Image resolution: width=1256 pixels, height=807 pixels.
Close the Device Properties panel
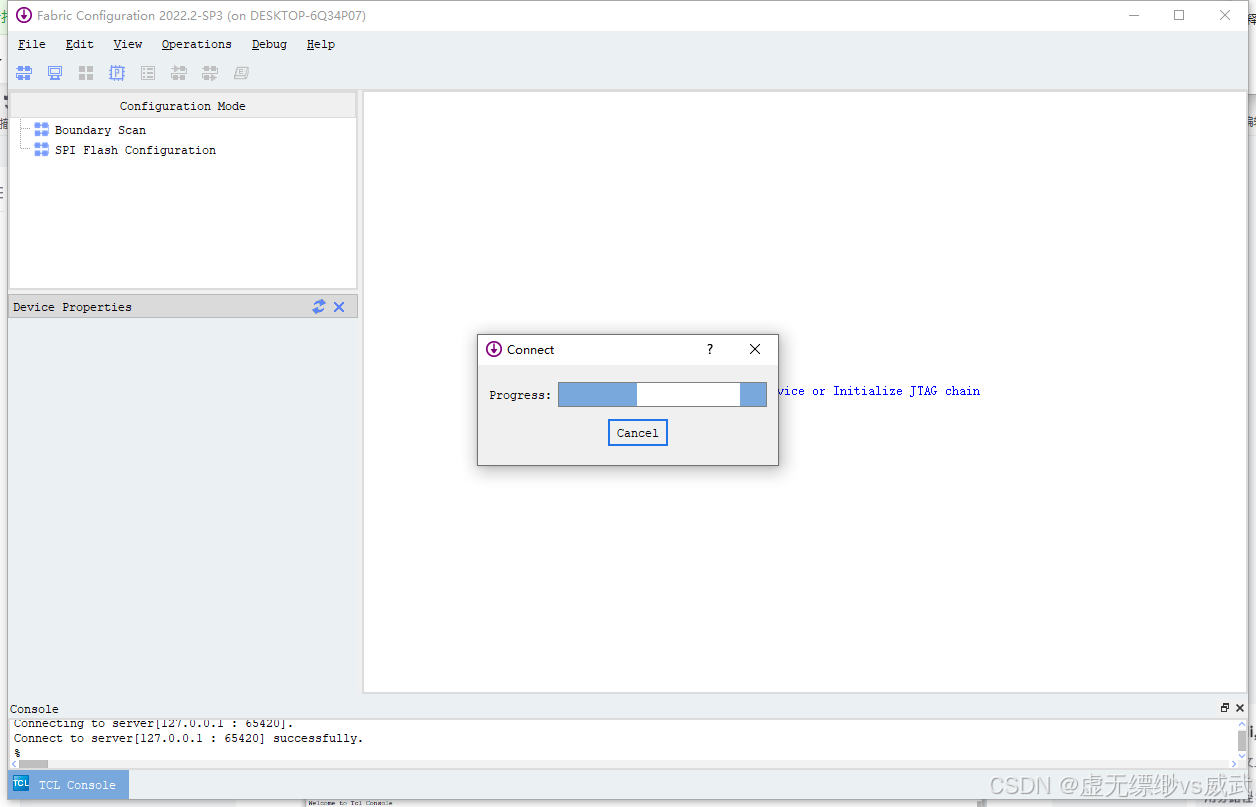[339, 307]
